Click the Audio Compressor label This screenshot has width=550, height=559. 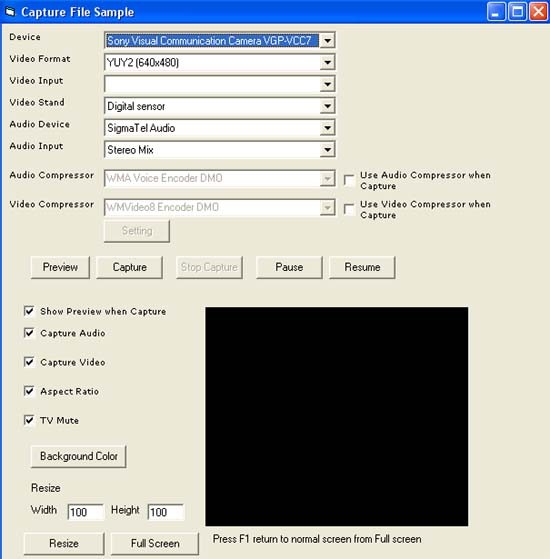(52, 175)
